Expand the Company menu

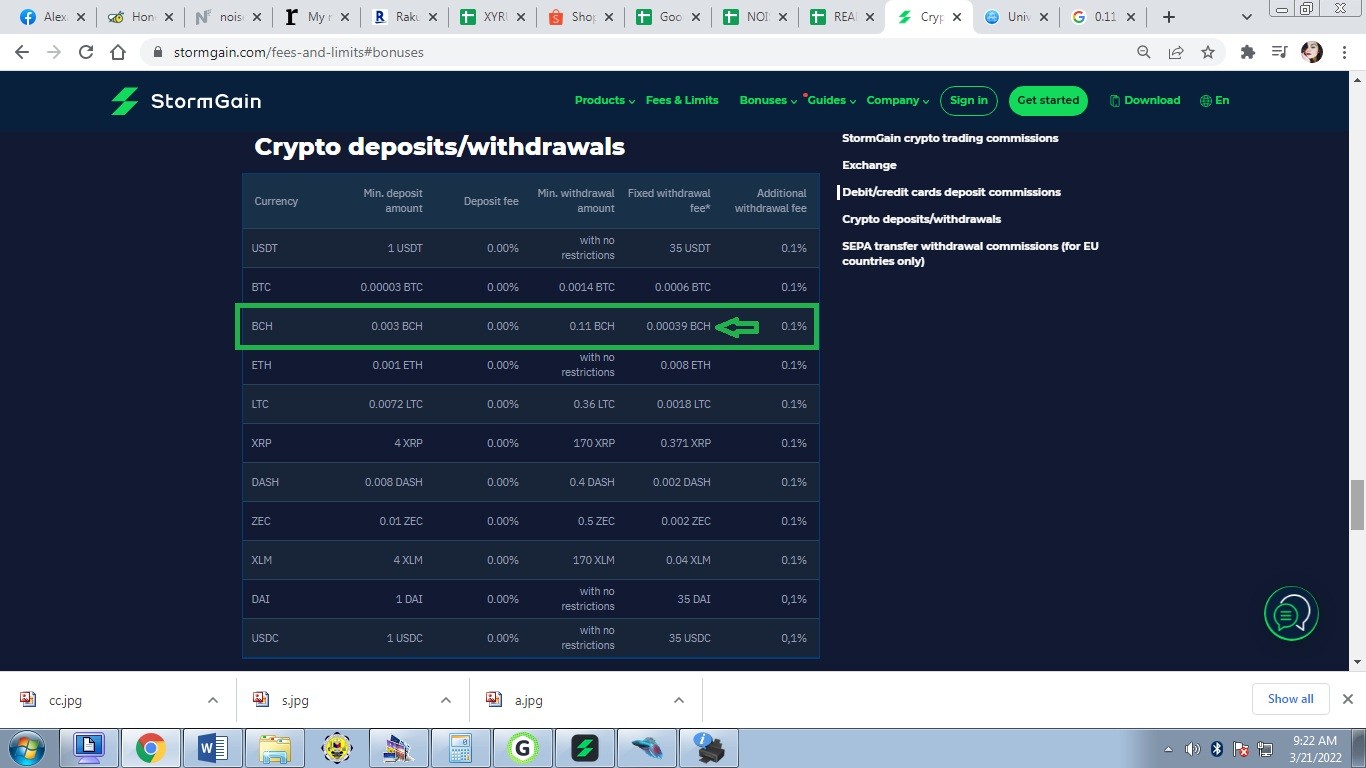pyautogui.click(x=898, y=100)
